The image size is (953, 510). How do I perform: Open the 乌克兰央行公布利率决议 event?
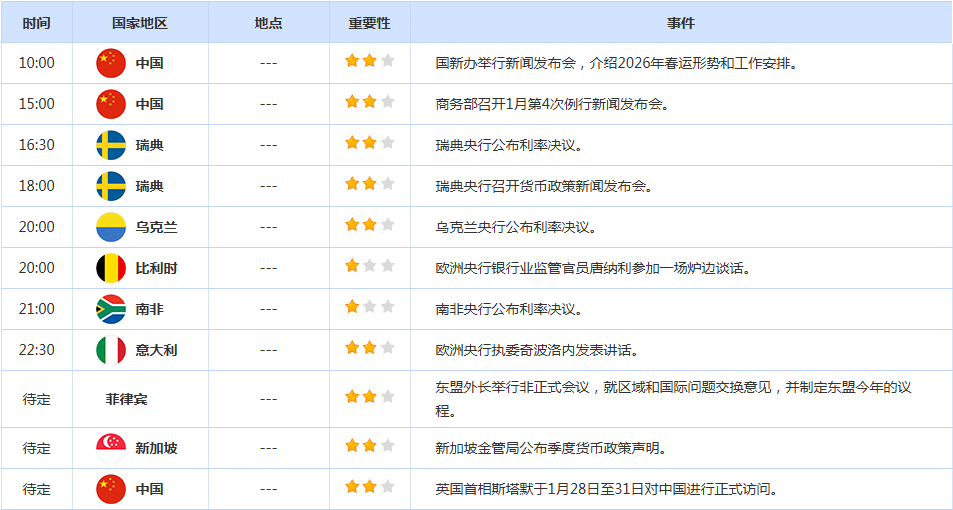tap(516, 227)
